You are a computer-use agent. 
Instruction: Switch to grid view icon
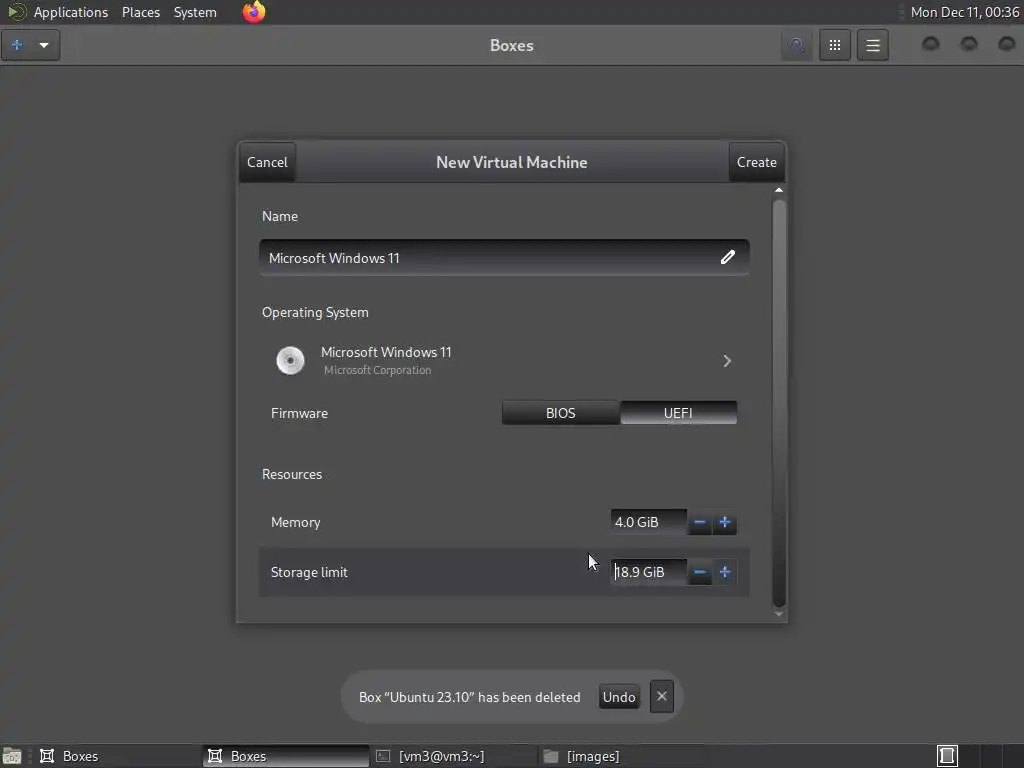pyautogui.click(x=835, y=45)
